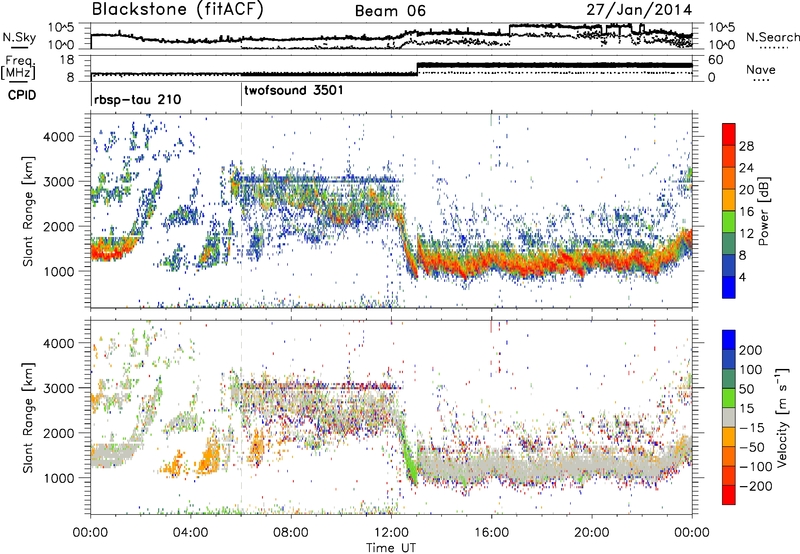Click the '60' tick on the Nave axis
The width and height of the screenshot is (800, 554).
pyautogui.click(x=715, y=60)
